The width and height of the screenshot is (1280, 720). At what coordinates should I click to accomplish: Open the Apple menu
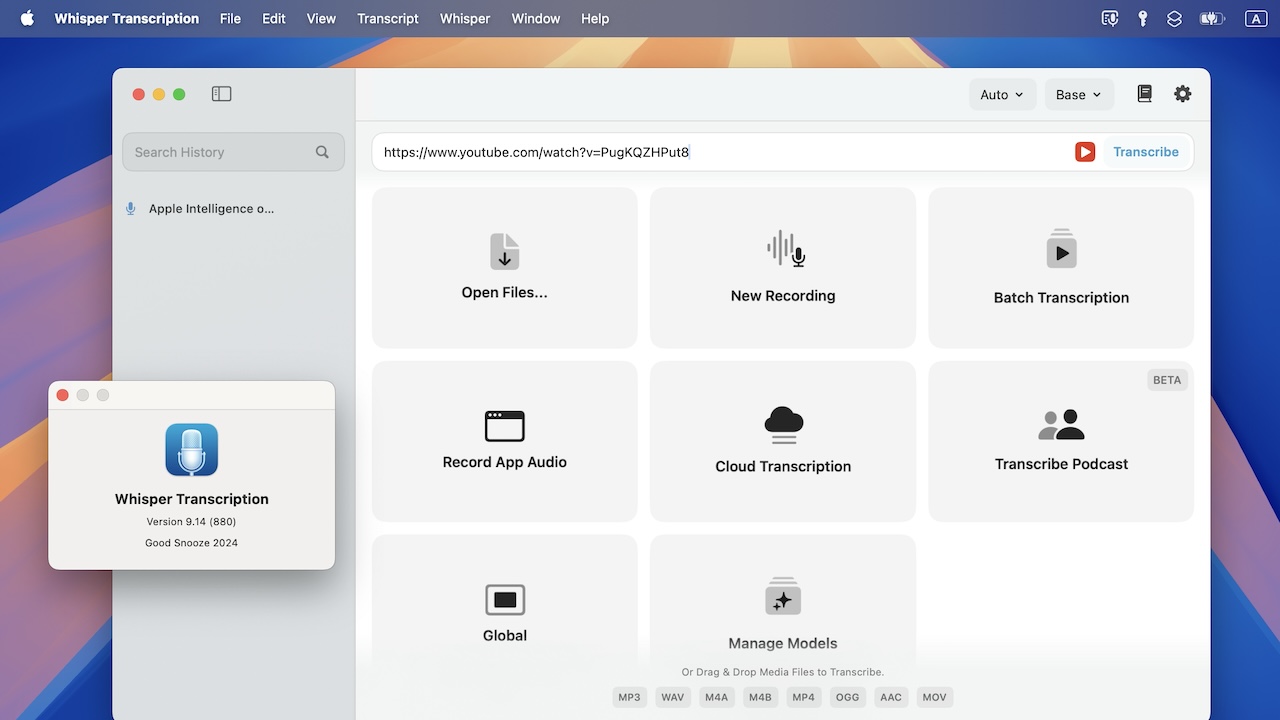(x=27, y=18)
